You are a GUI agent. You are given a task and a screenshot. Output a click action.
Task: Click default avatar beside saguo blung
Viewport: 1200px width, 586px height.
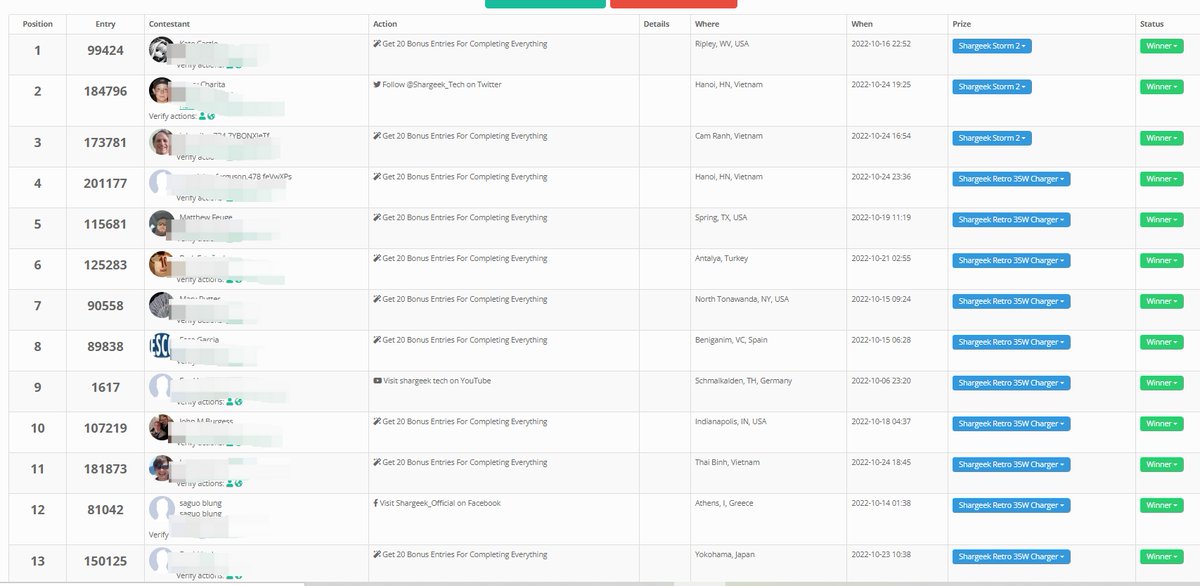(161, 509)
